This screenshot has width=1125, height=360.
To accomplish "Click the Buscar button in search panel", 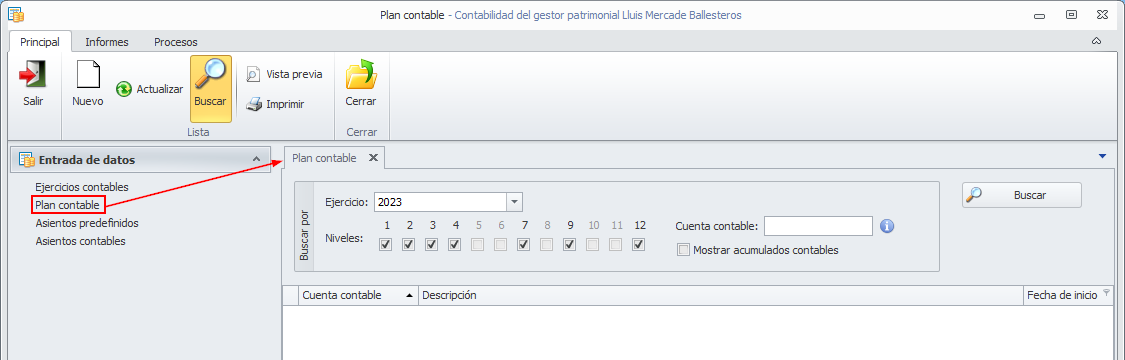I will pyautogui.click(x=1022, y=195).
